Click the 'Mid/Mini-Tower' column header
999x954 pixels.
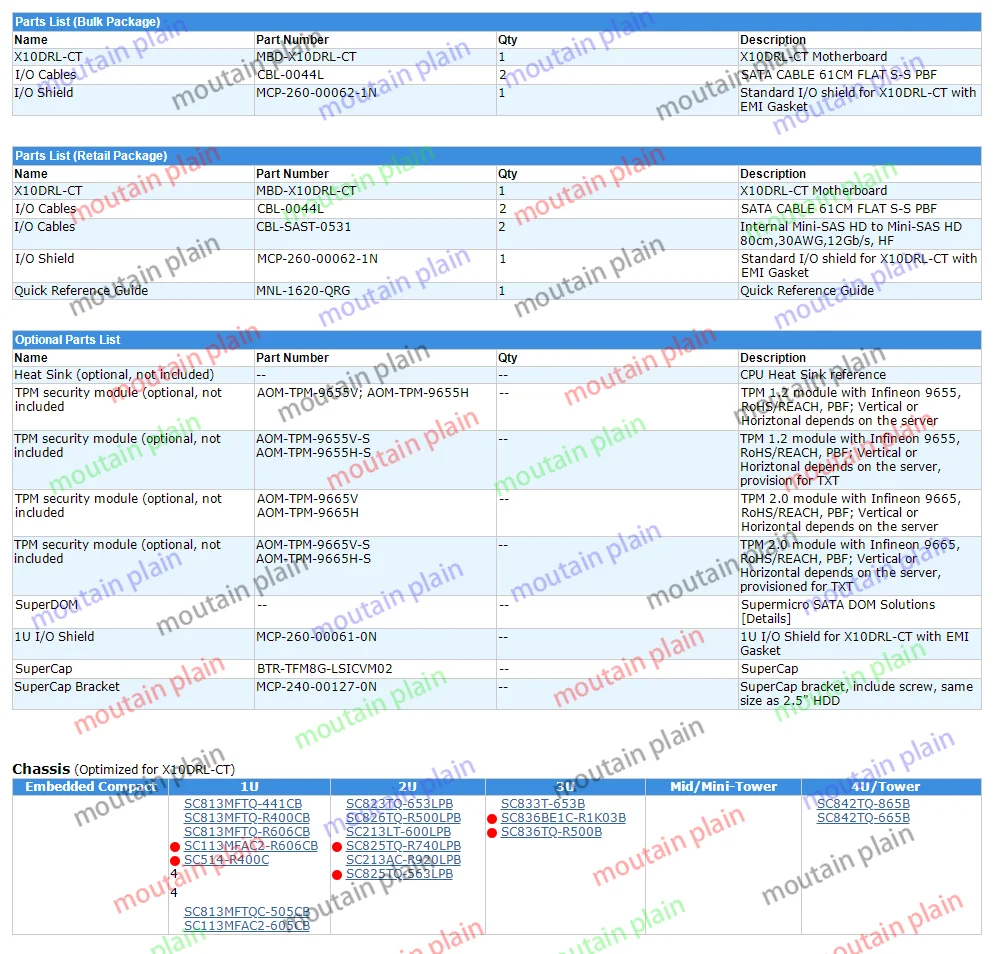pyautogui.click(x=723, y=786)
